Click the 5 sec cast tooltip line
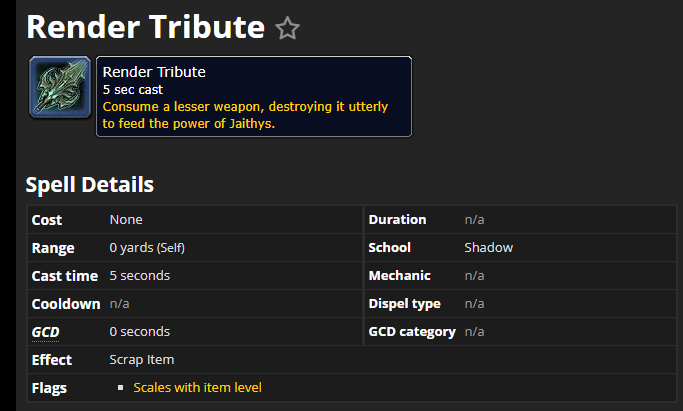Viewport: 683px width, 411px height. tap(133, 90)
